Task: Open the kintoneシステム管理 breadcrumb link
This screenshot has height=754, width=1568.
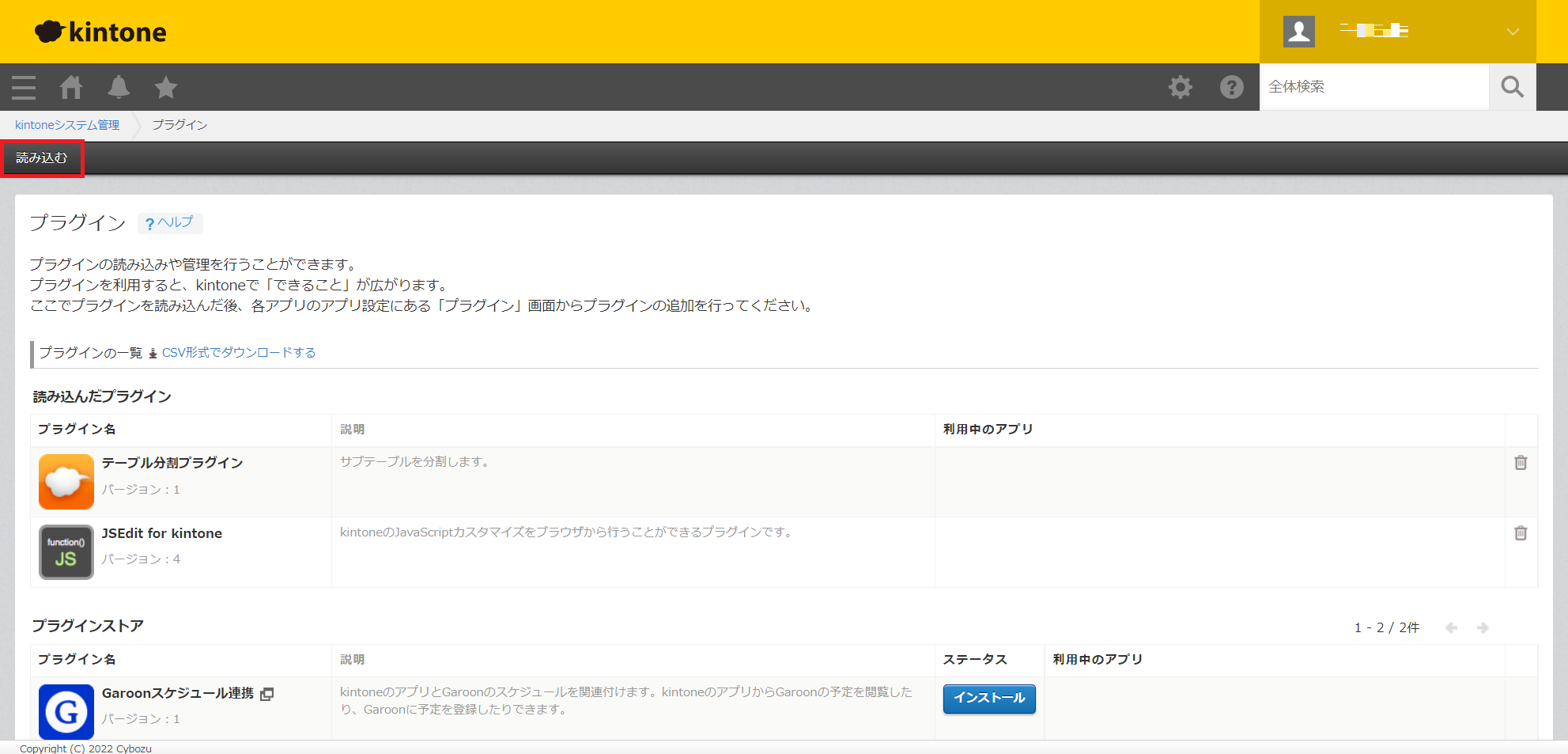Action: pyautogui.click(x=67, y=125)
